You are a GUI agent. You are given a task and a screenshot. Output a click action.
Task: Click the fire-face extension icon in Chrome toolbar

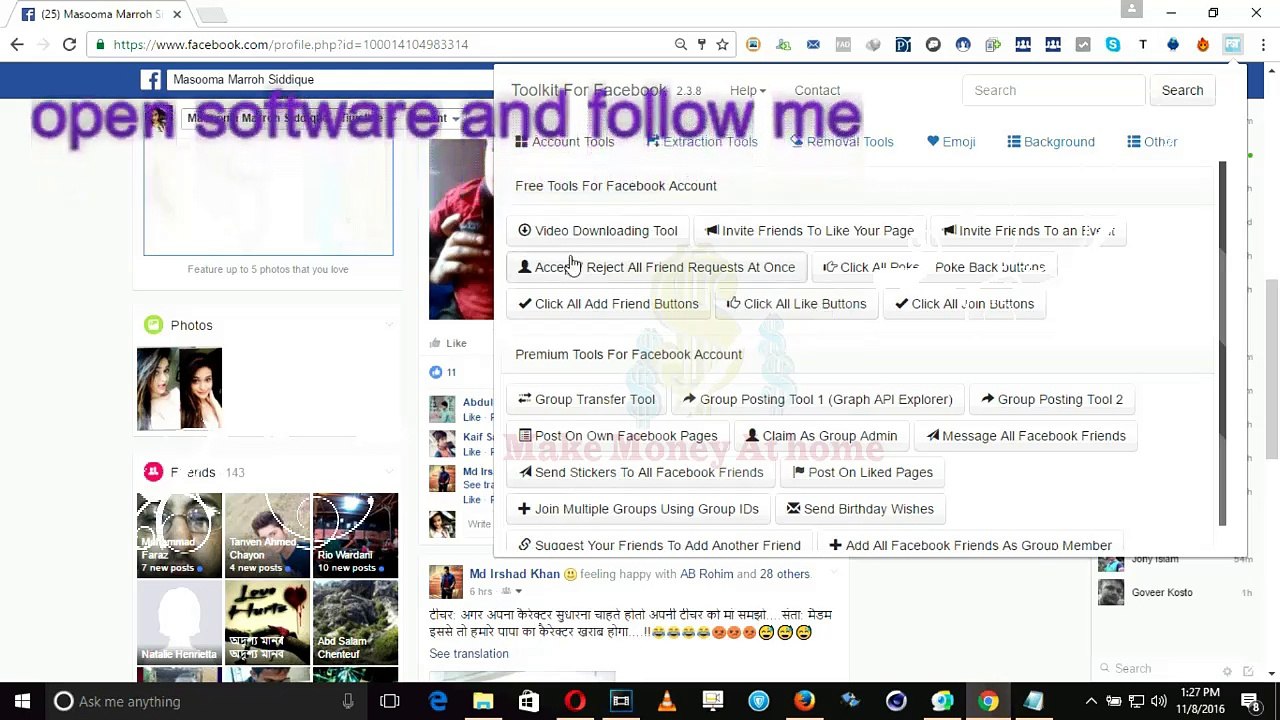point(1202,44)
